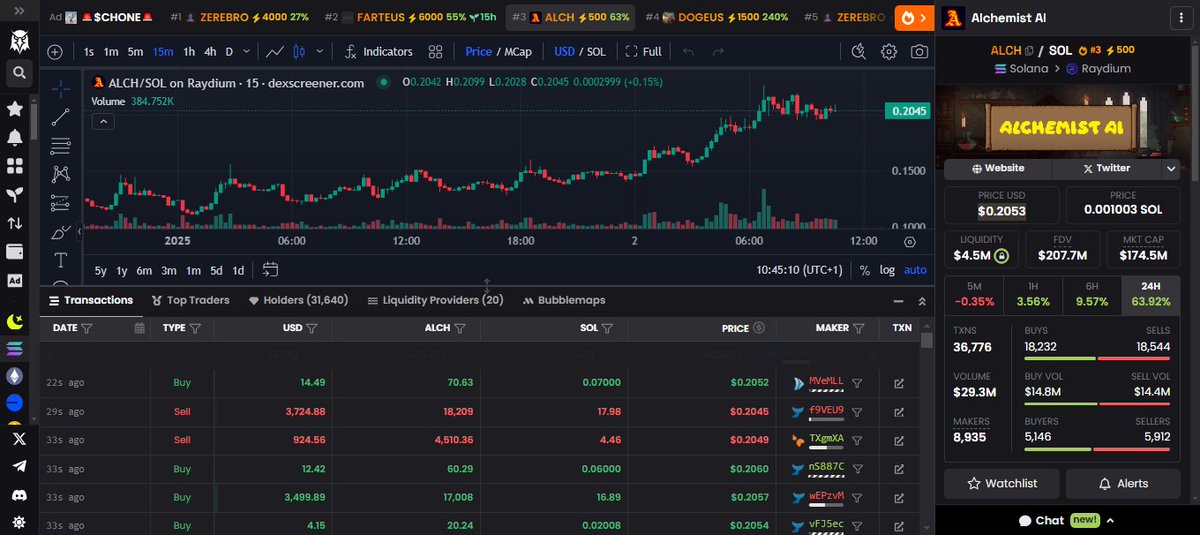Click the Website button

(x=998, y=169)
